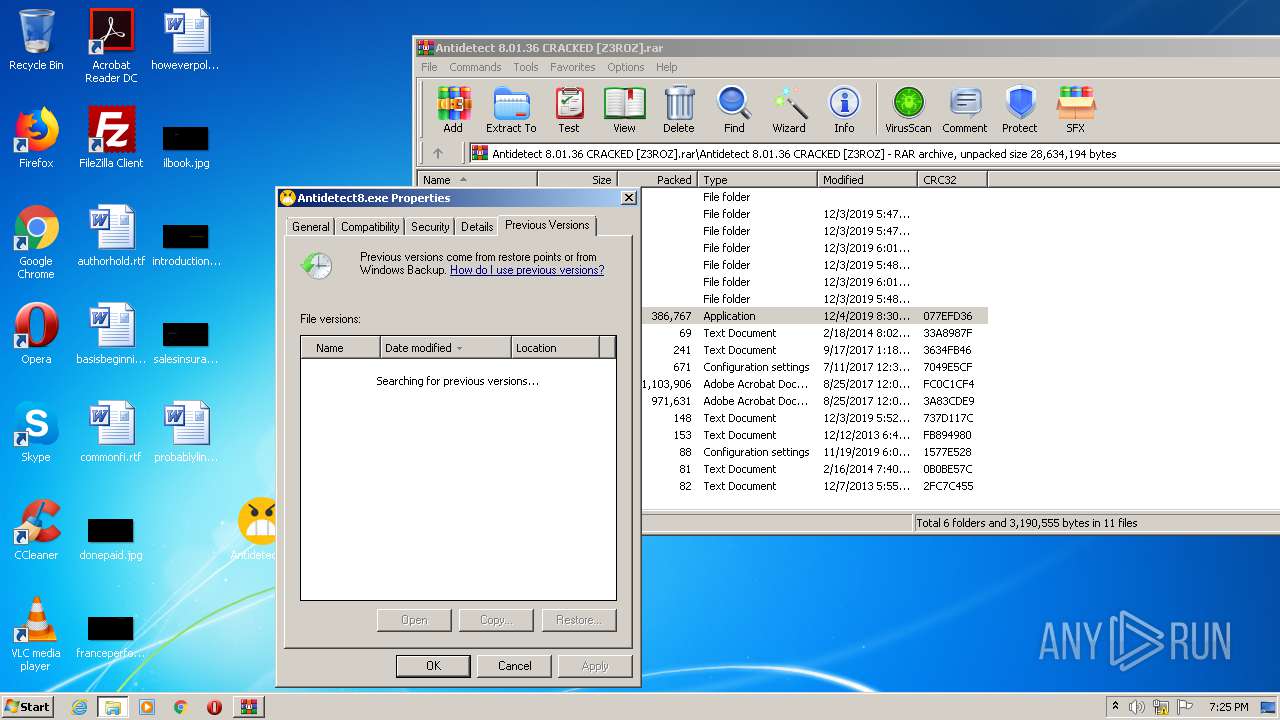Click the volume icon in system tray
The height and width of the screenshot is (720, 1280).
1136,707
